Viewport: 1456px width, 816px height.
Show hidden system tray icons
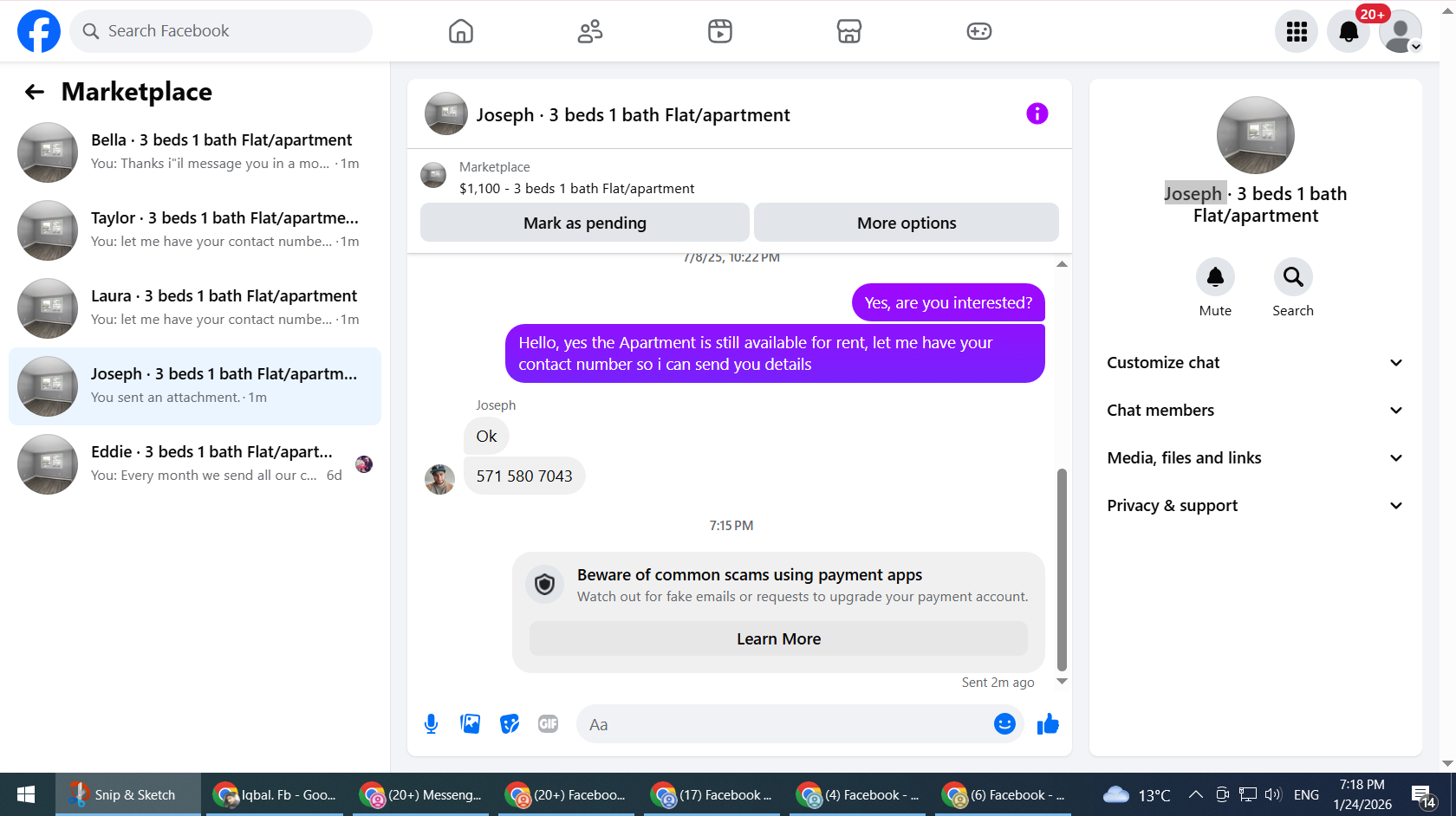pos(1195,794)
